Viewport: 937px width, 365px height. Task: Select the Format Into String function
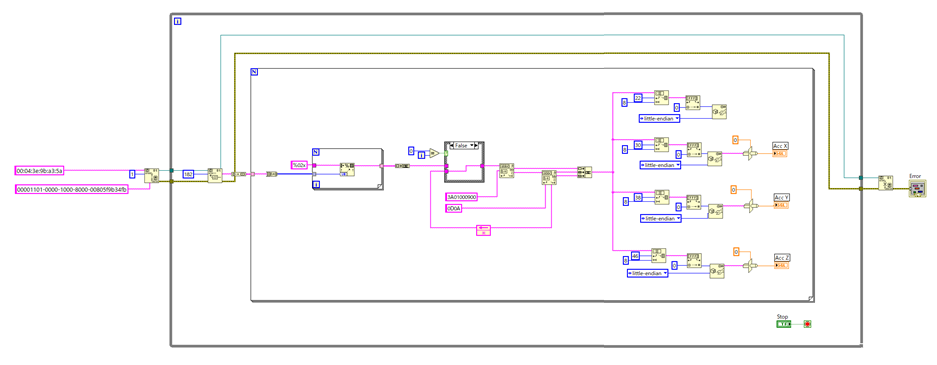click(x=347, y=168)
